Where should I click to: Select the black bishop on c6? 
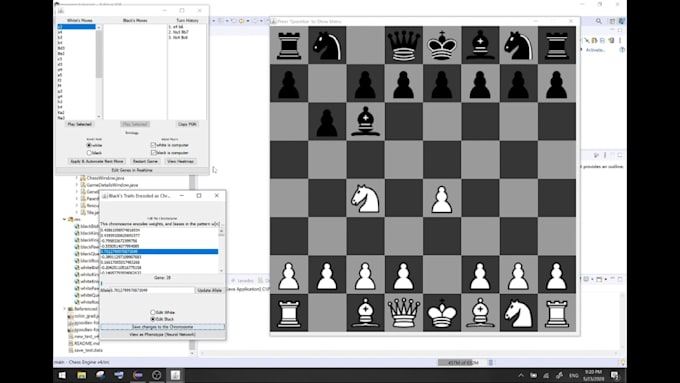point(365,121)
